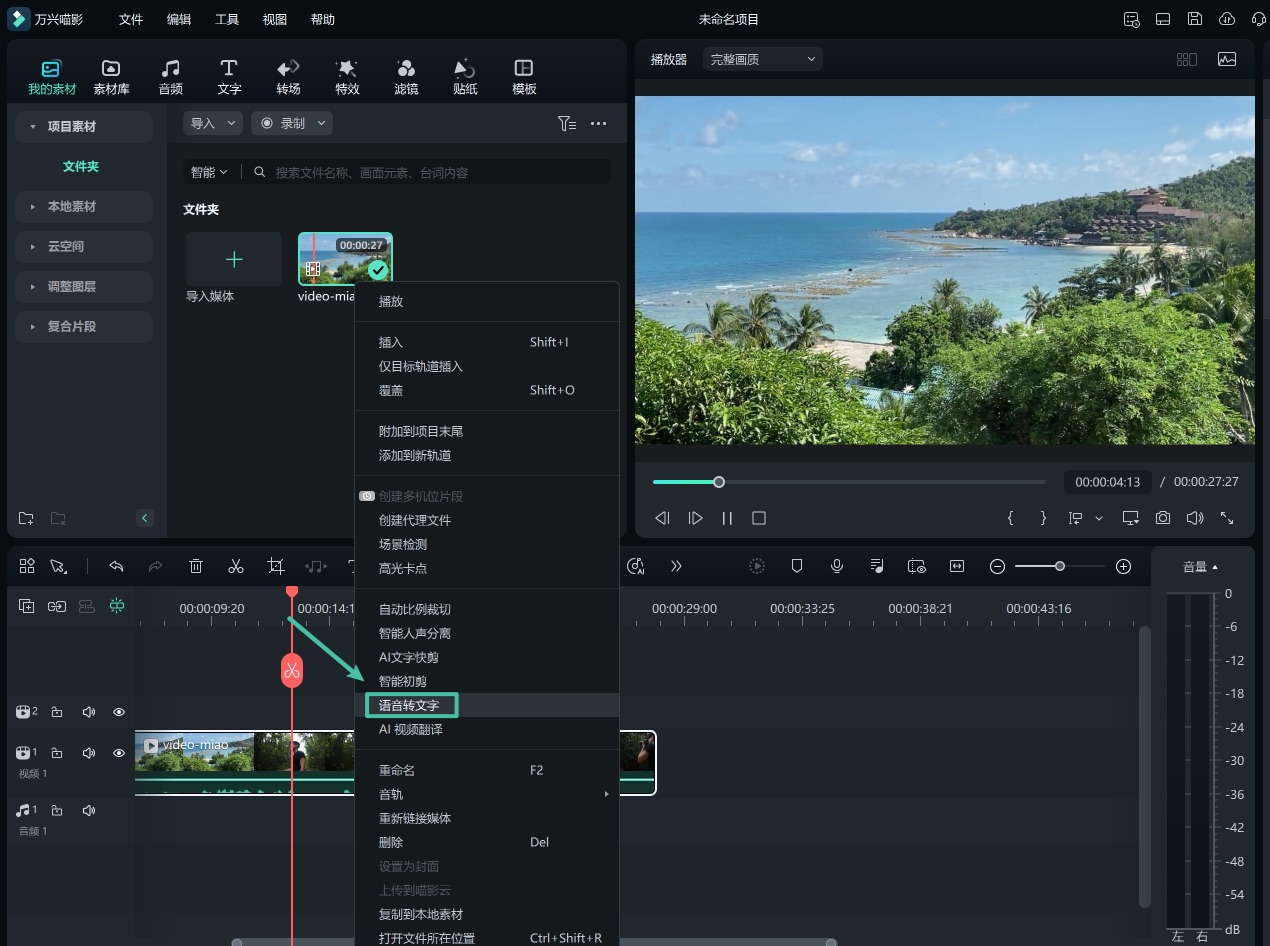Expand the 导入 import dropdown
Viewport: 1270px width, 946px height.
[213, 123]
